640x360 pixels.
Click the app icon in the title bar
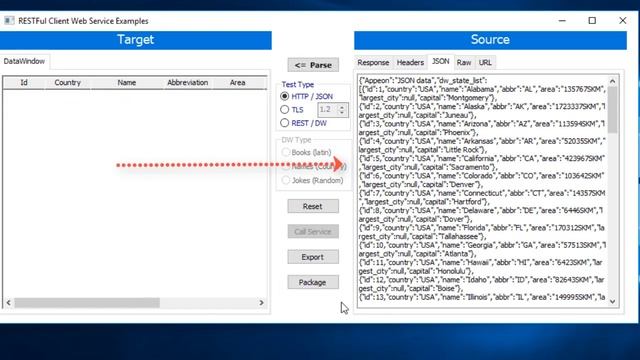pos(9,21)
